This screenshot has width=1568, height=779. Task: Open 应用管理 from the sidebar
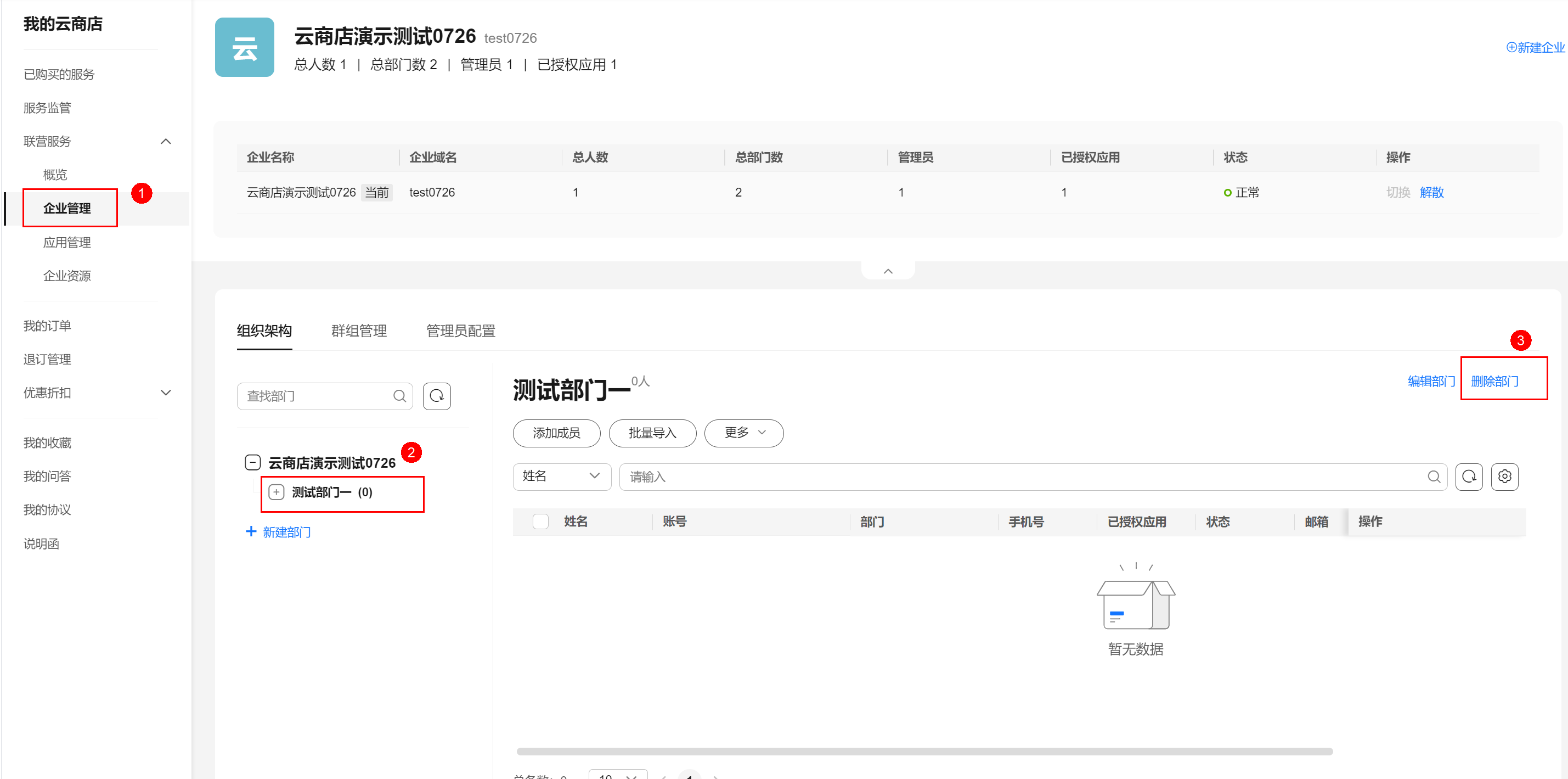pos(67,242)
